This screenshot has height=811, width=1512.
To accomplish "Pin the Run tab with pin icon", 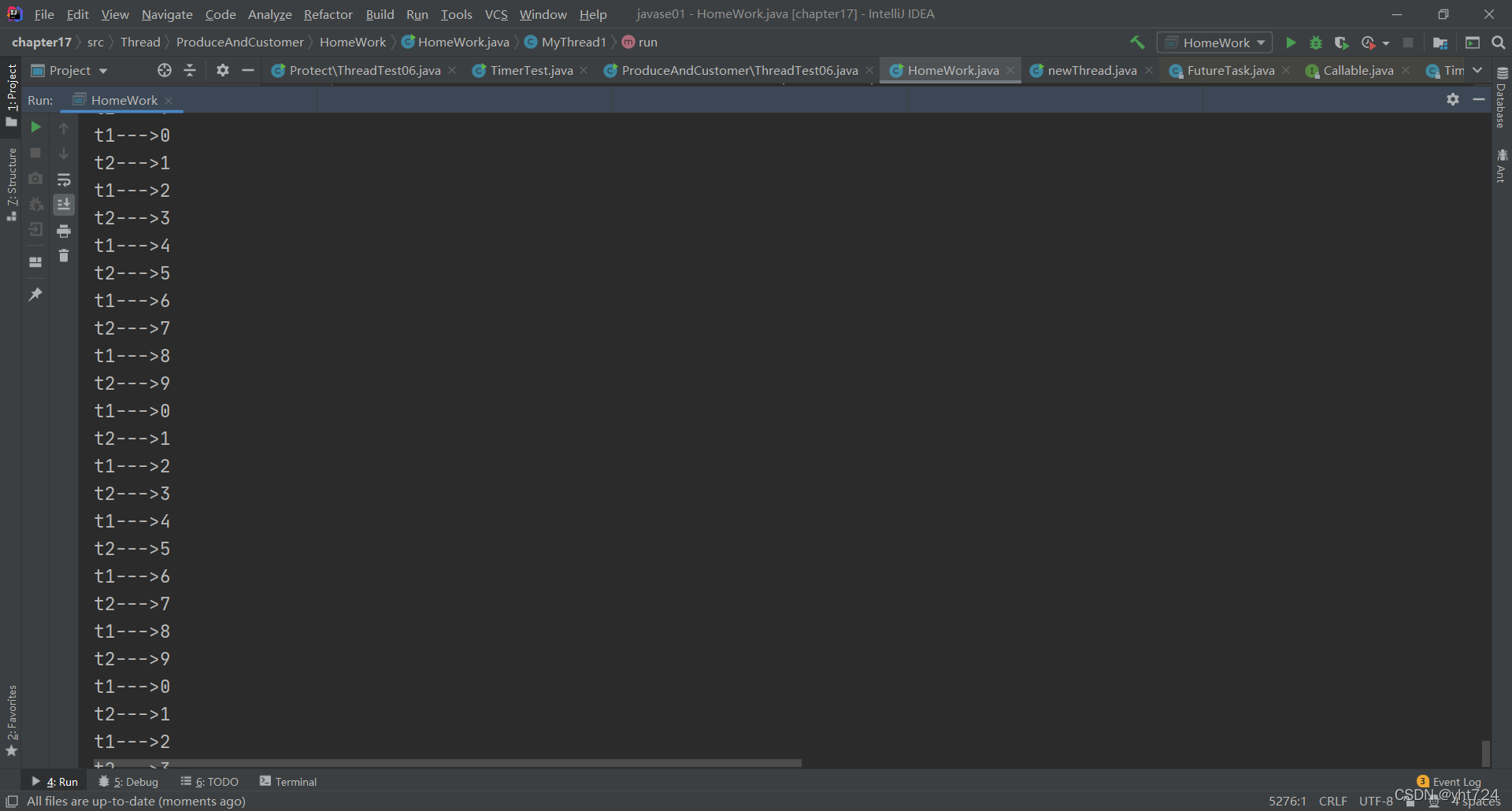I will tap(35, 294).
